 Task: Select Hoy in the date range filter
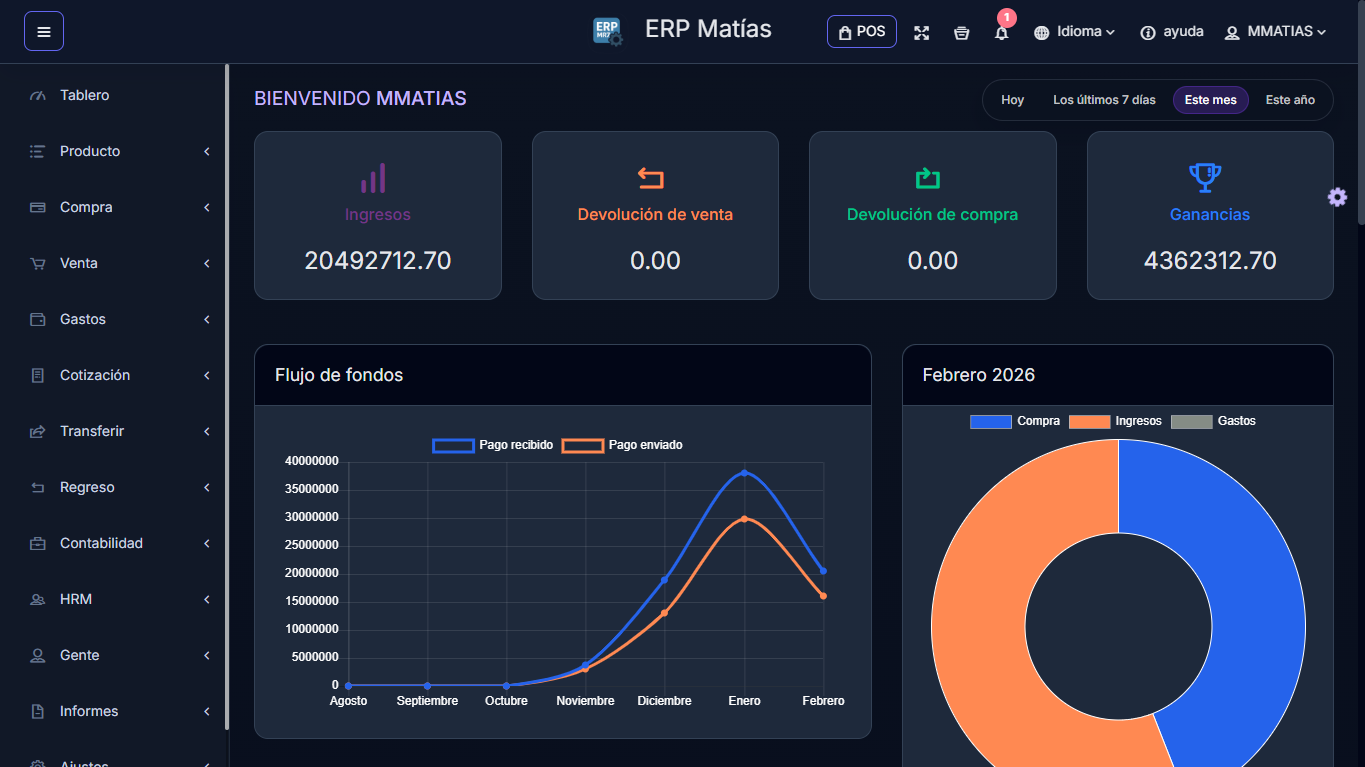tap(1012, 100)
